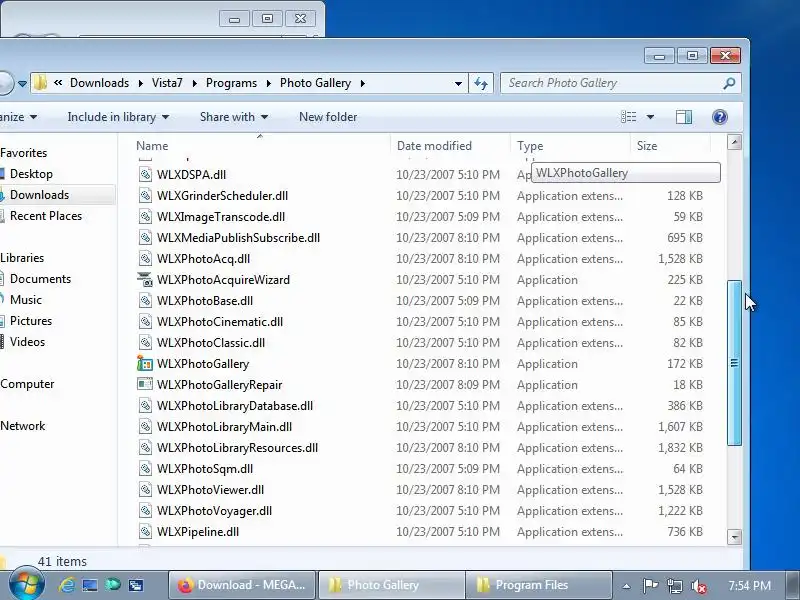Click the WLXGrinderScheduler.dll file icon
Screen dimensions: 800x600
pos(145,195)
